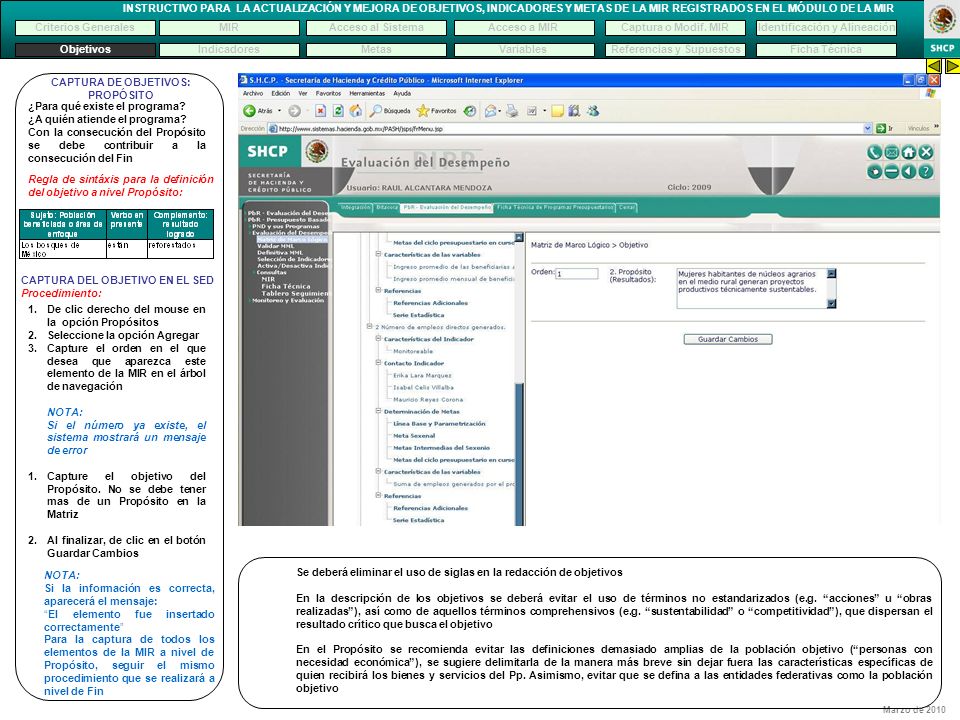Click the edit document icon in browser toolbar

531,111
